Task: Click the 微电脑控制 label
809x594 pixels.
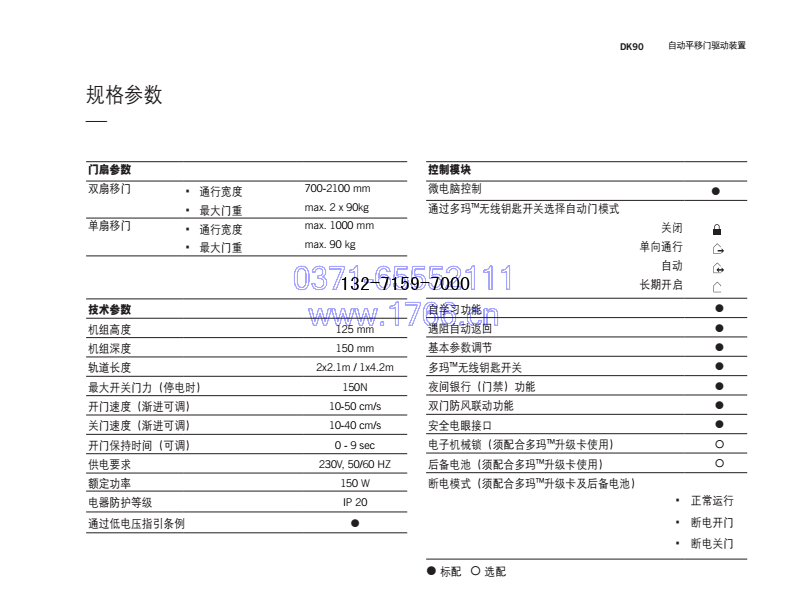Action: tap(455, 189)
